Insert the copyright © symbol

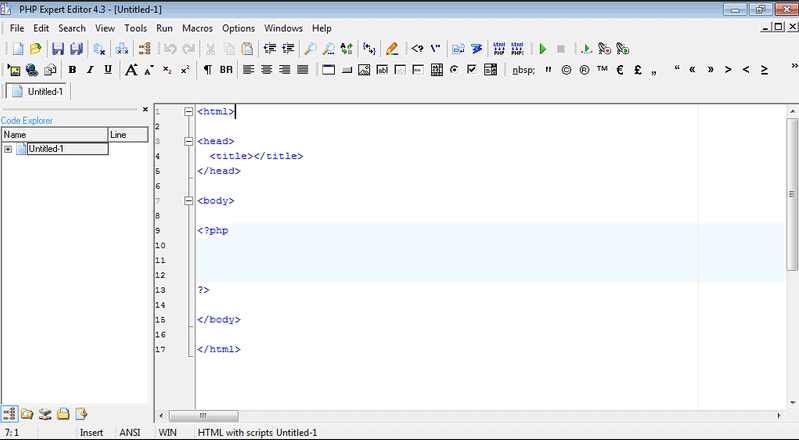[566, 70]
